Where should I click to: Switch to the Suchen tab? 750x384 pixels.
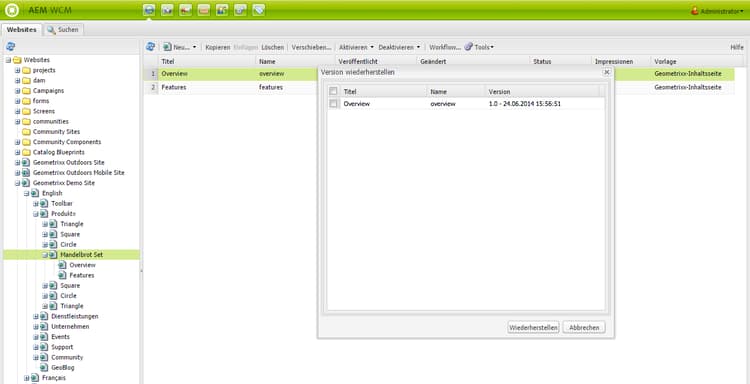[64, 30]
